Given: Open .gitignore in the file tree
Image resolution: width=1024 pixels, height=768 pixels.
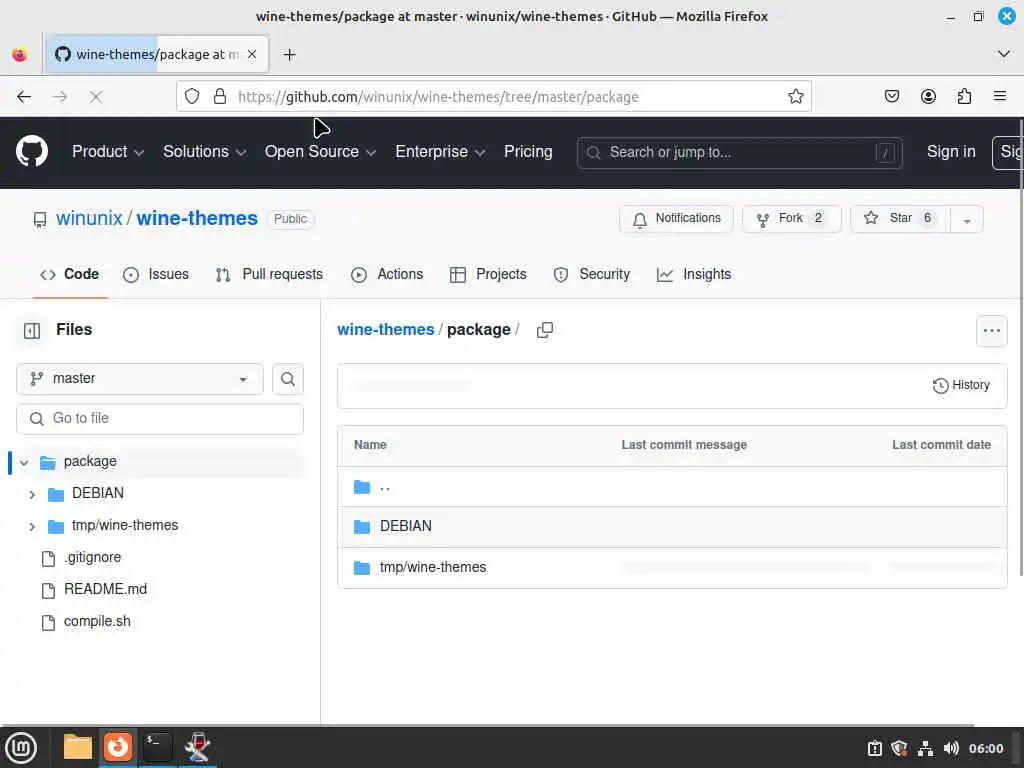Looking at the screenshot, I should coord(92,558).
